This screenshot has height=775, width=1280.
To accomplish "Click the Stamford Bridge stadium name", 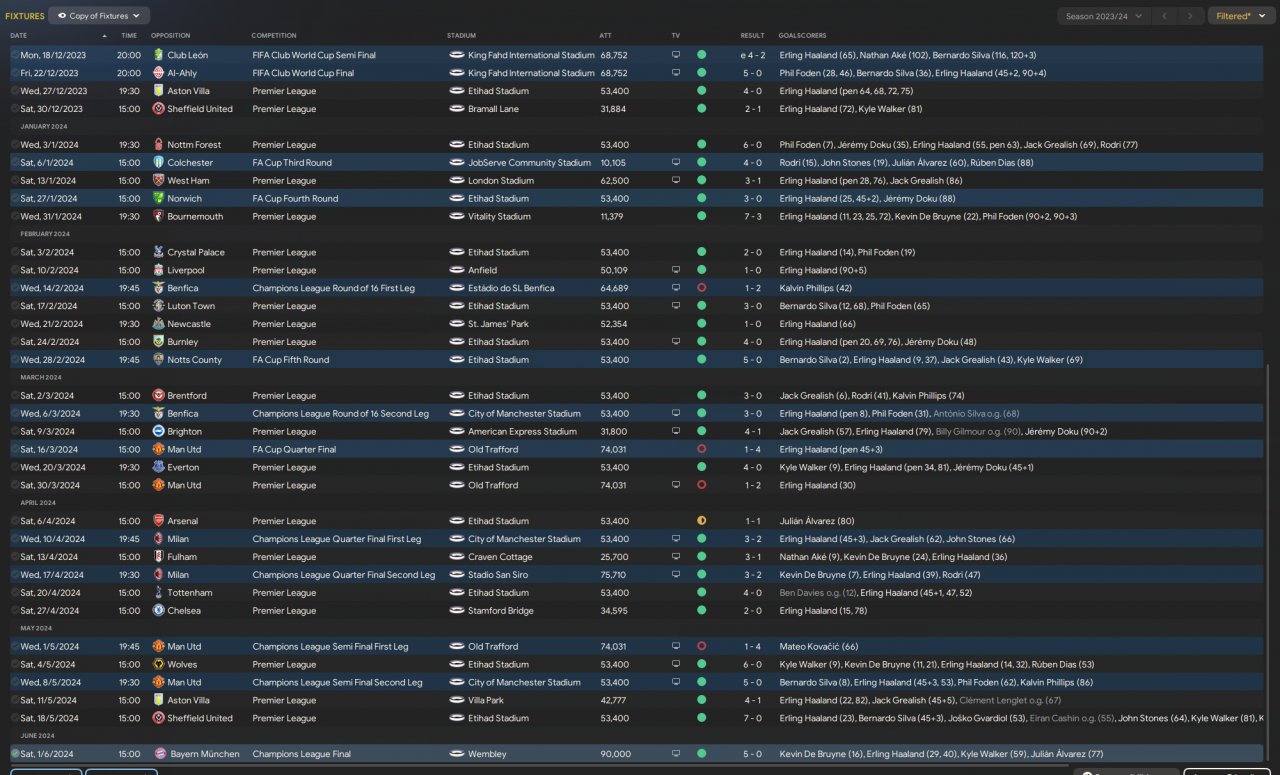I will pos(502,611).
